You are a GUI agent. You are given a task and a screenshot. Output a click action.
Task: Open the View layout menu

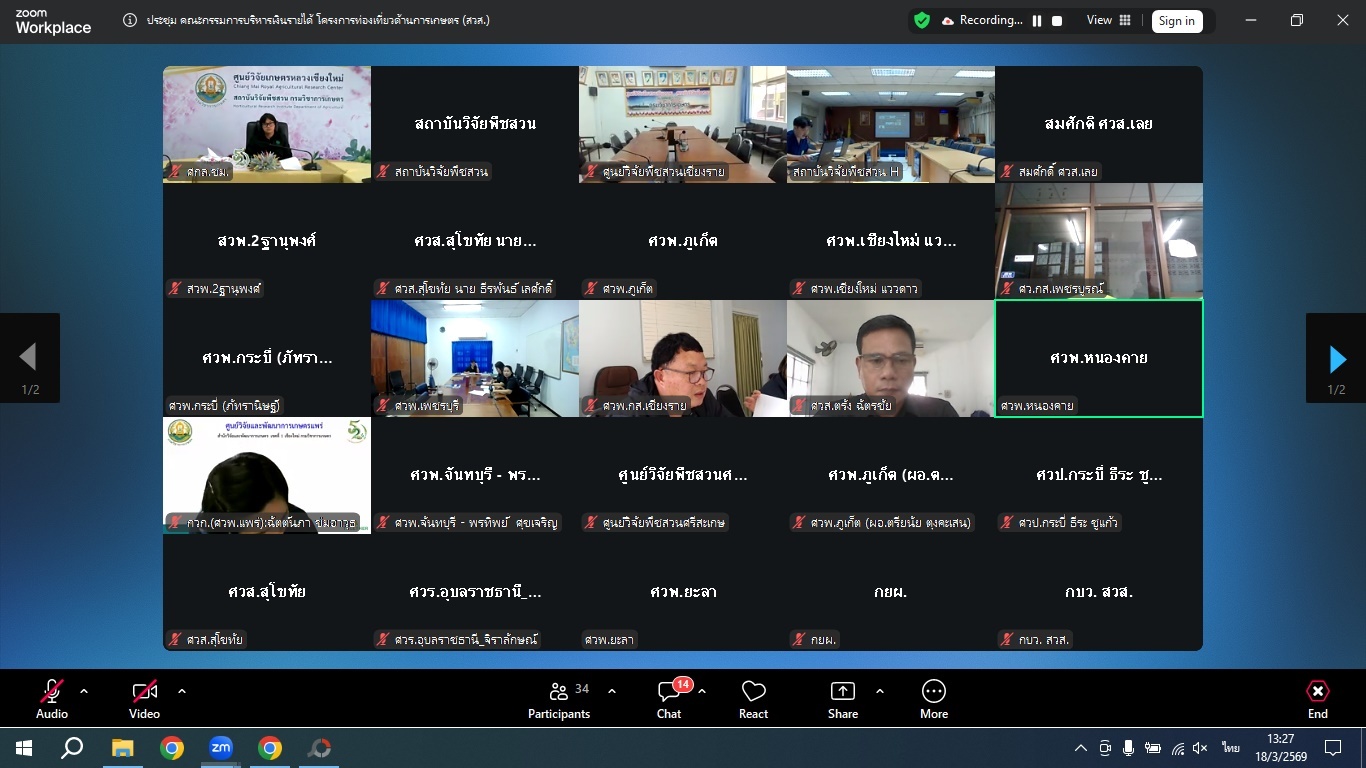(1109, 20)
